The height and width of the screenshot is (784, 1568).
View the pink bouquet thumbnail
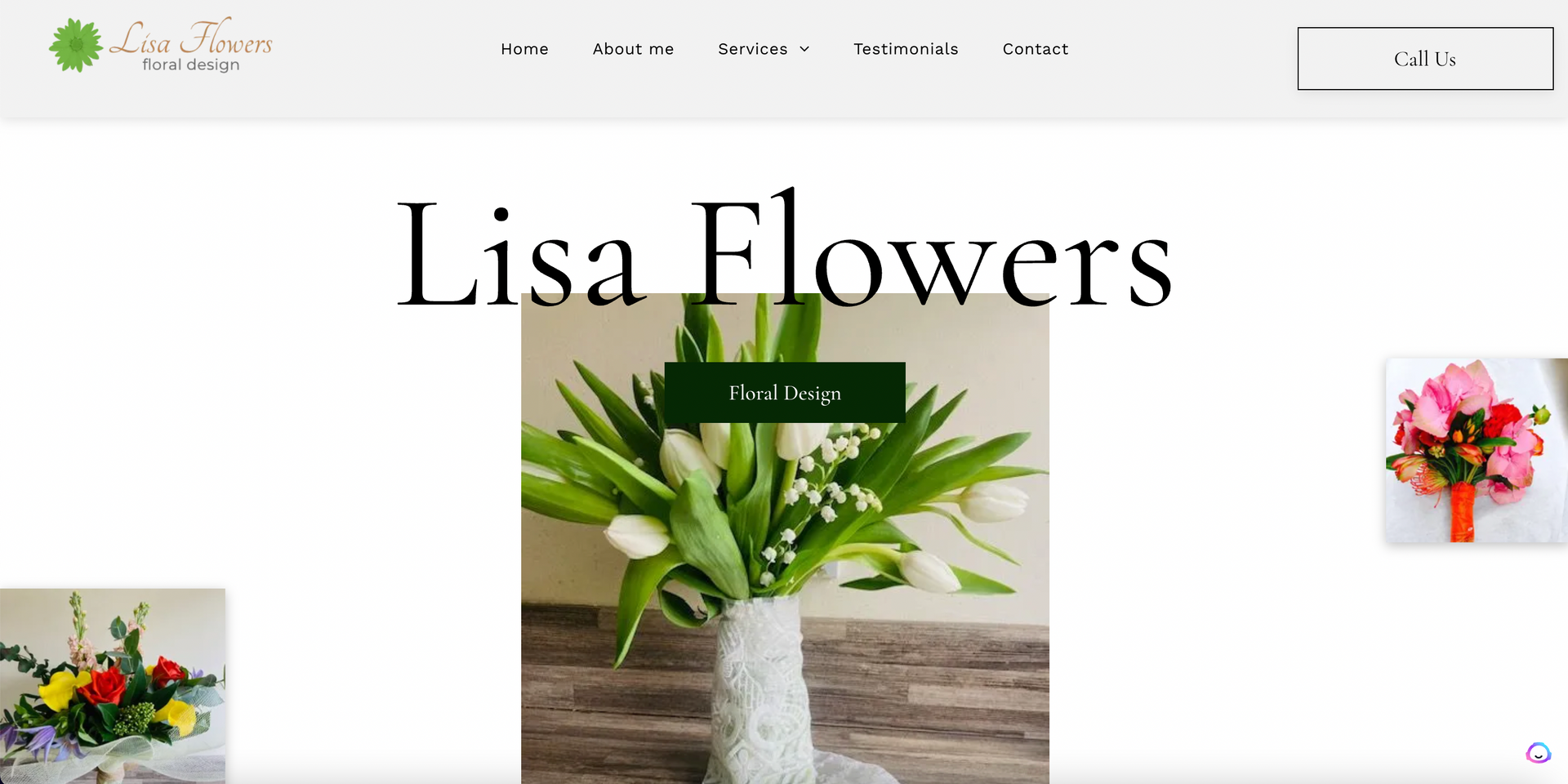(x=1477, y=450)
